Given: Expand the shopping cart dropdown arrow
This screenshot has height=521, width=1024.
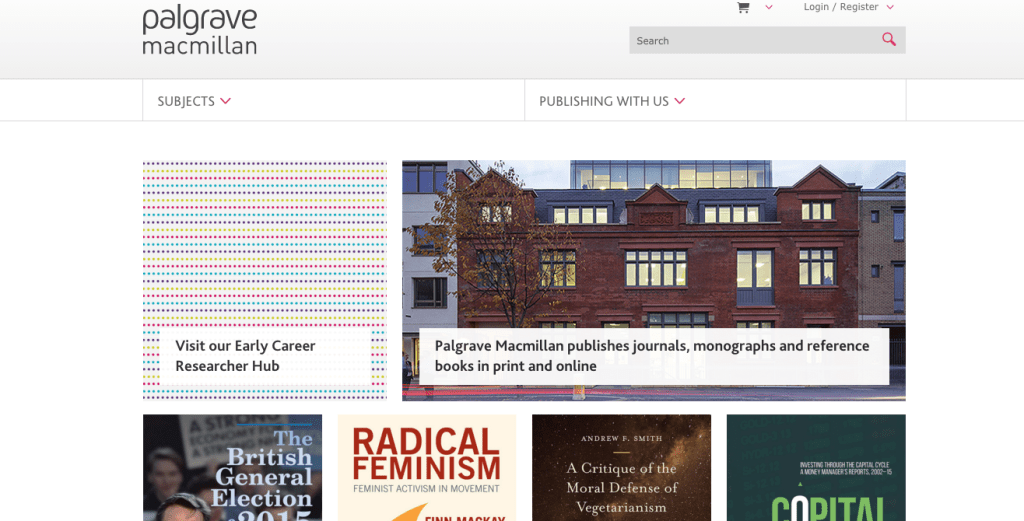Looking at the screenshot, I should 769,7.
